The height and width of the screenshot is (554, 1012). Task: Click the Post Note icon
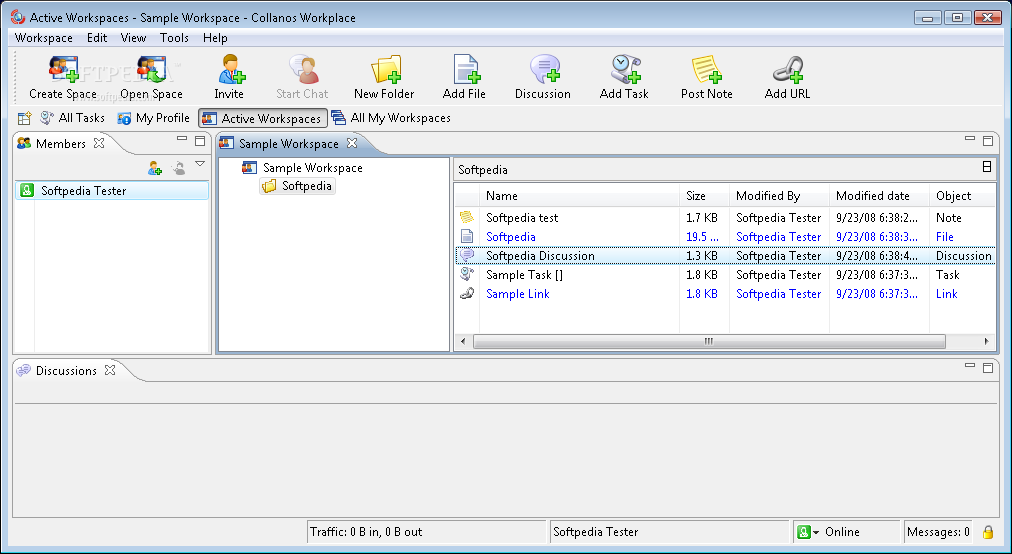tap(707, 70)
